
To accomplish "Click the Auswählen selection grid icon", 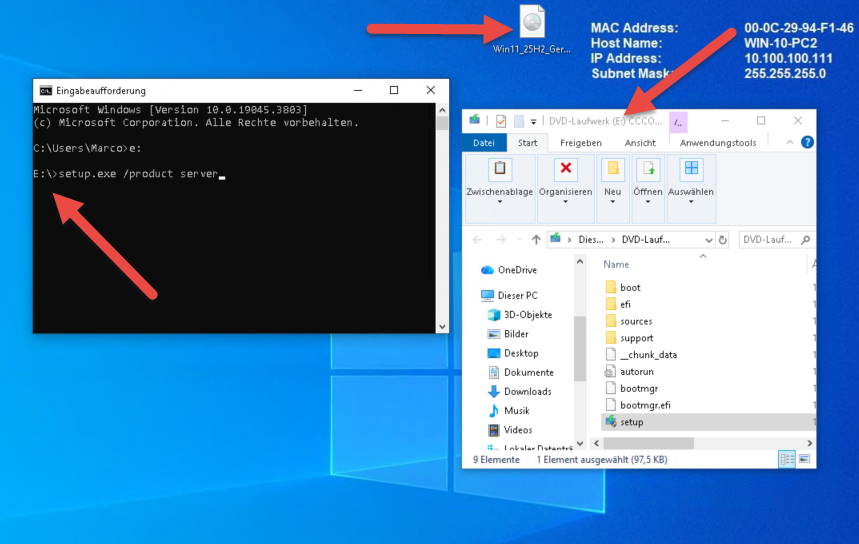I will click(x=691, y=169).
